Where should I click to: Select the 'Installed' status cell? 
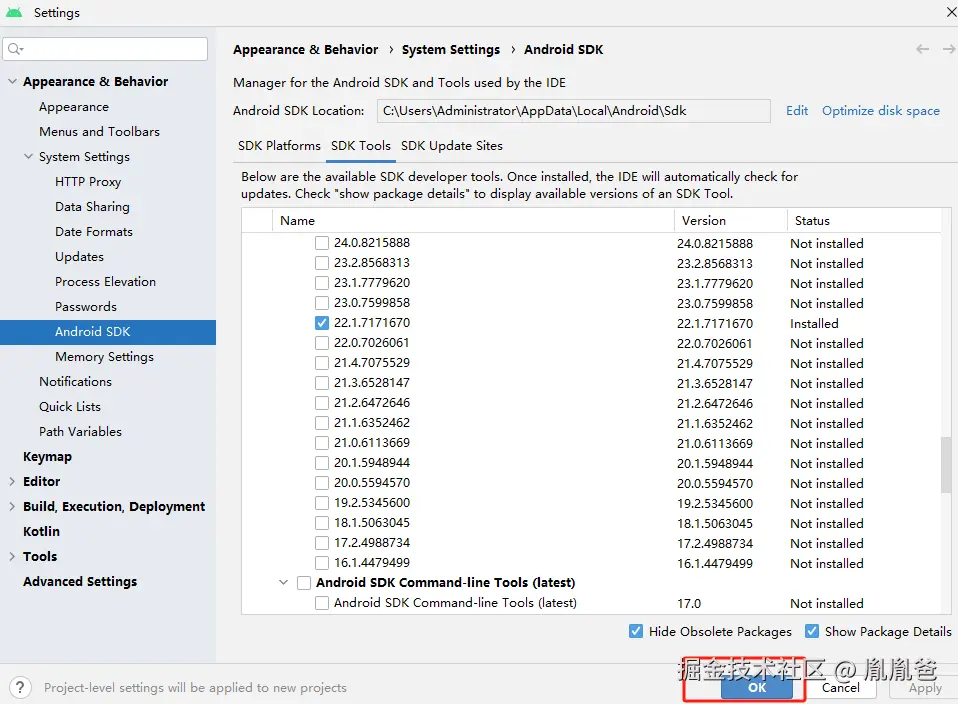coord(814,323)
